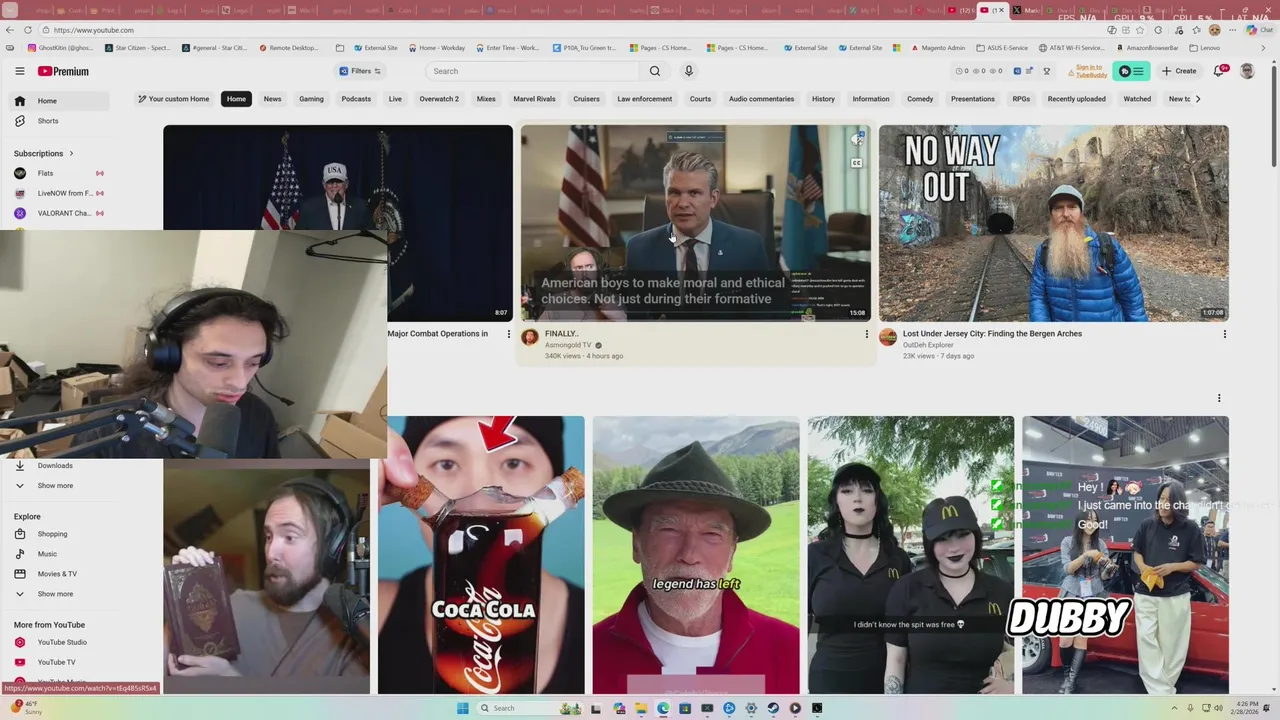Reload page in browser toolbar
The height and width of the screenshot is (720, 1280).
pos(28,30)
